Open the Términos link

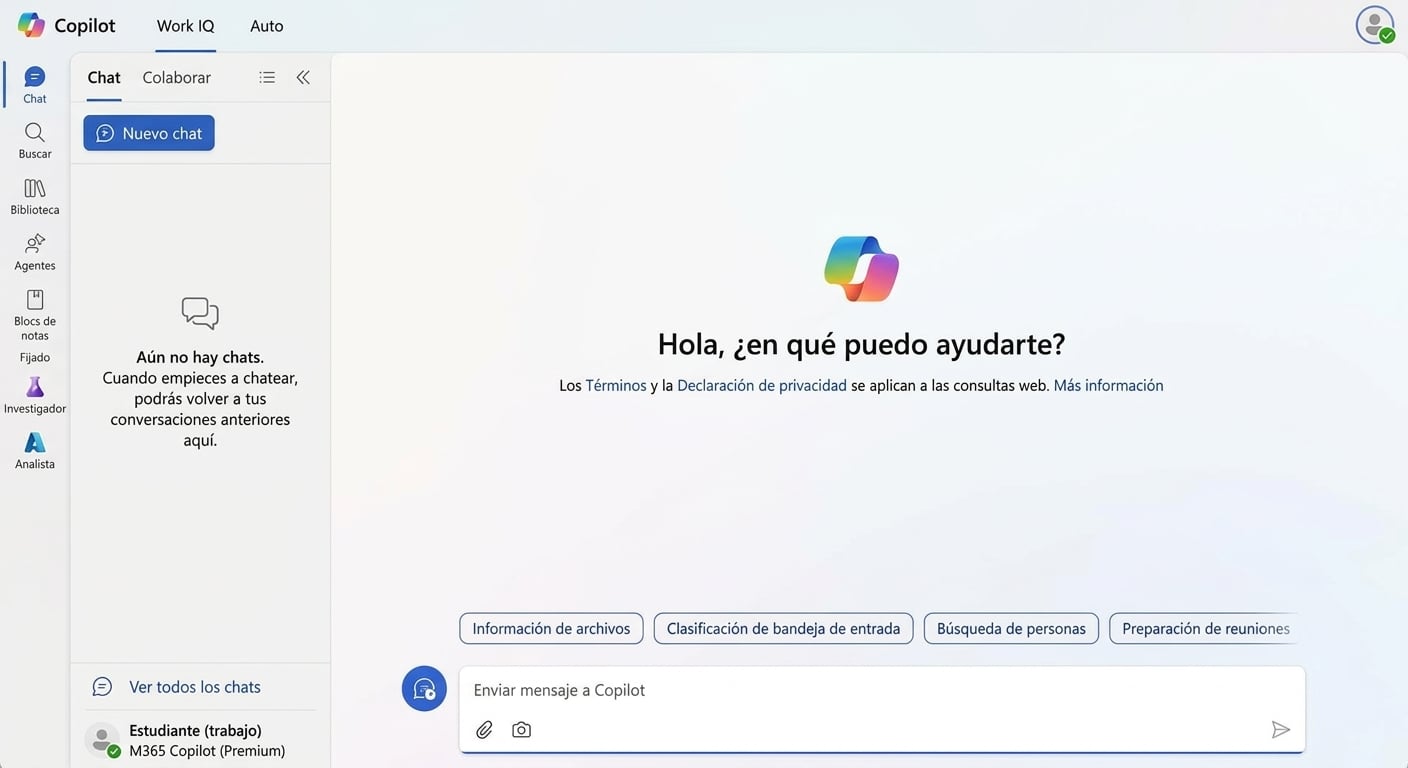coord(616,385)
